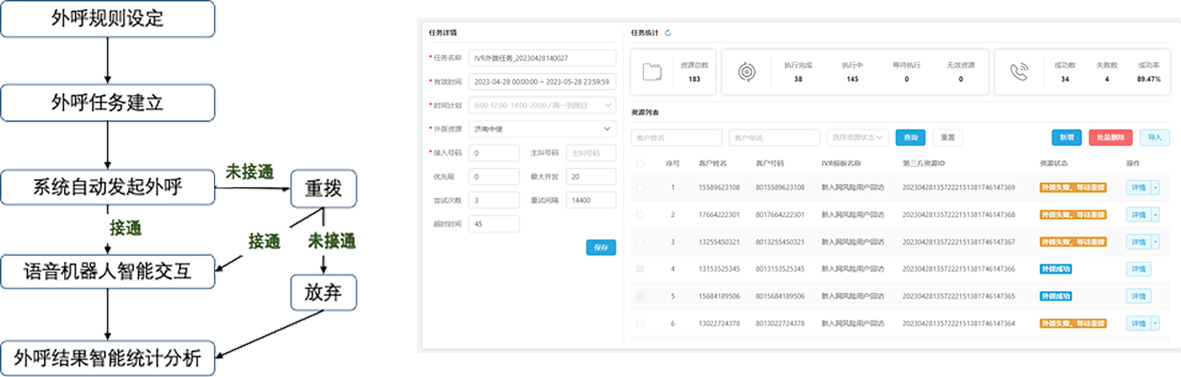Check the checkbox for row 13022724378
Image resolution: width=1181 pixels, height=377 pixels.
pyautogui.click(x=640, y=323)
